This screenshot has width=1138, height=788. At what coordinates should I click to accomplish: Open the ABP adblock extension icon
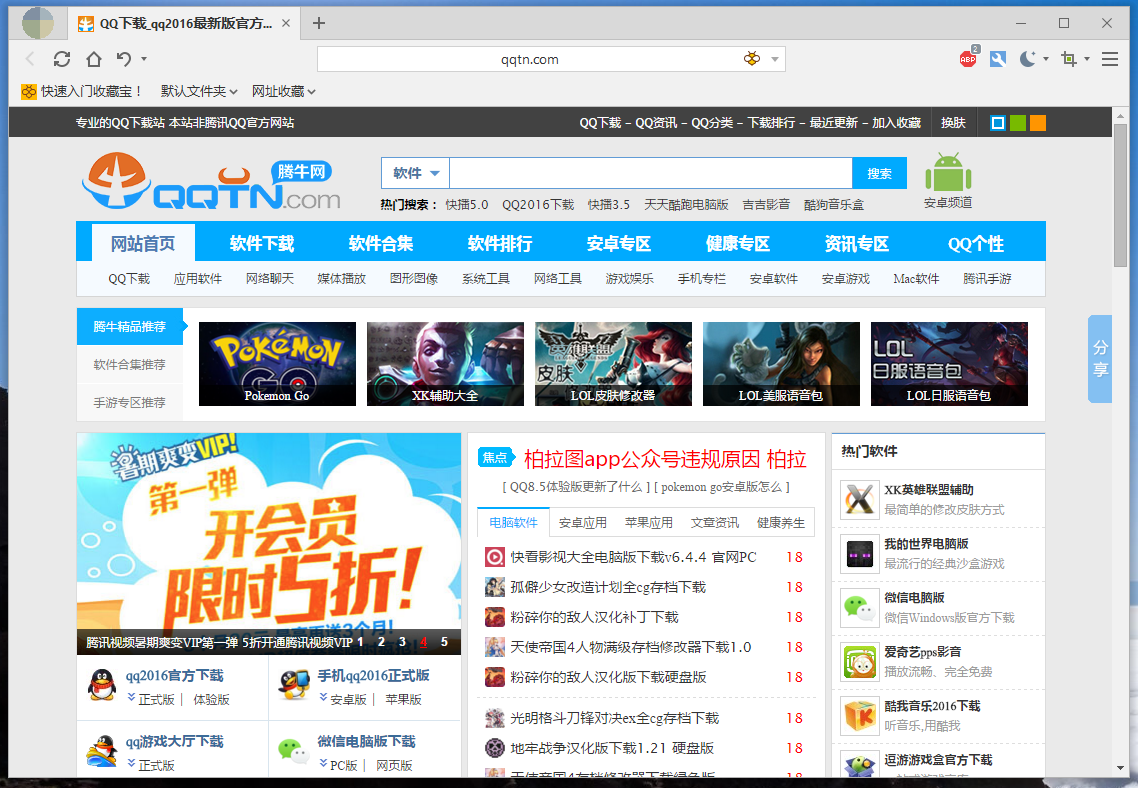(x=968, y=58)
